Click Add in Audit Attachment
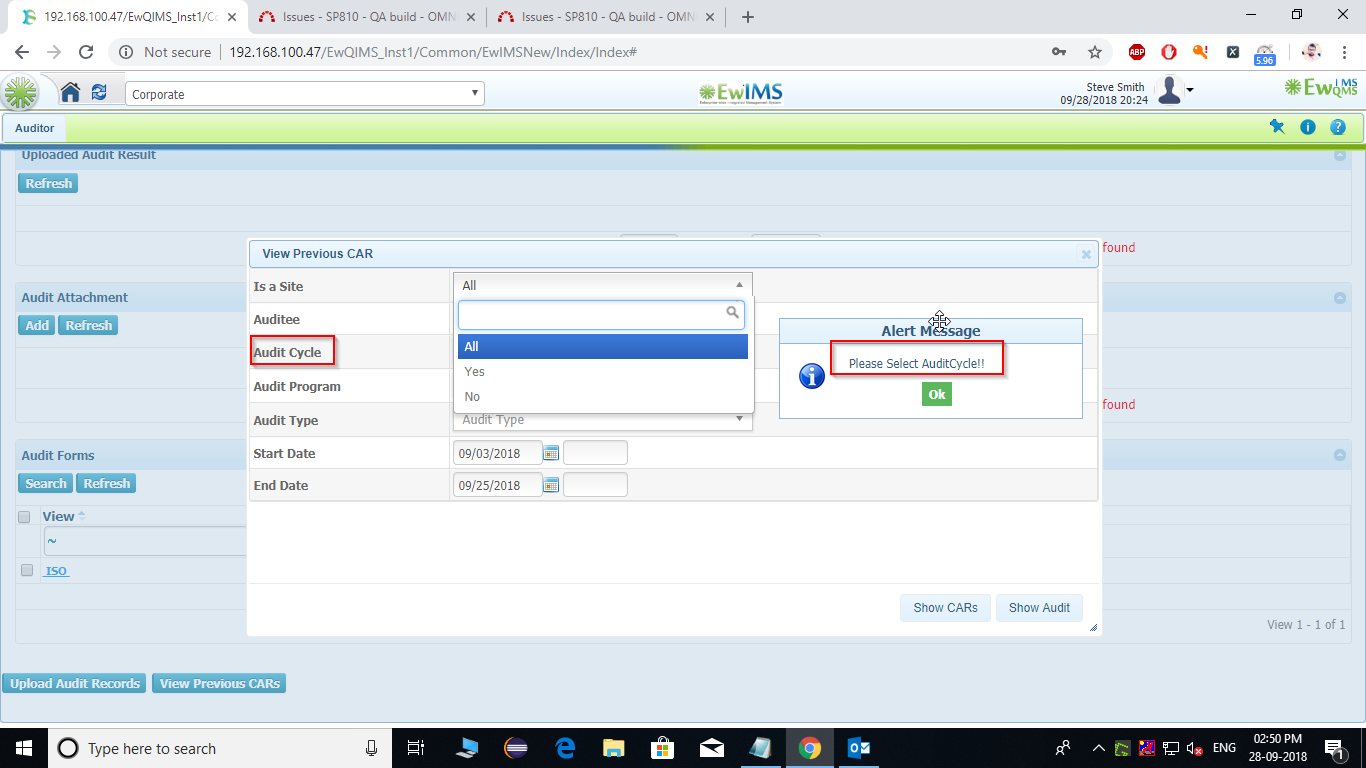This screenshot has height=768, width=1366. pos(37,325)
